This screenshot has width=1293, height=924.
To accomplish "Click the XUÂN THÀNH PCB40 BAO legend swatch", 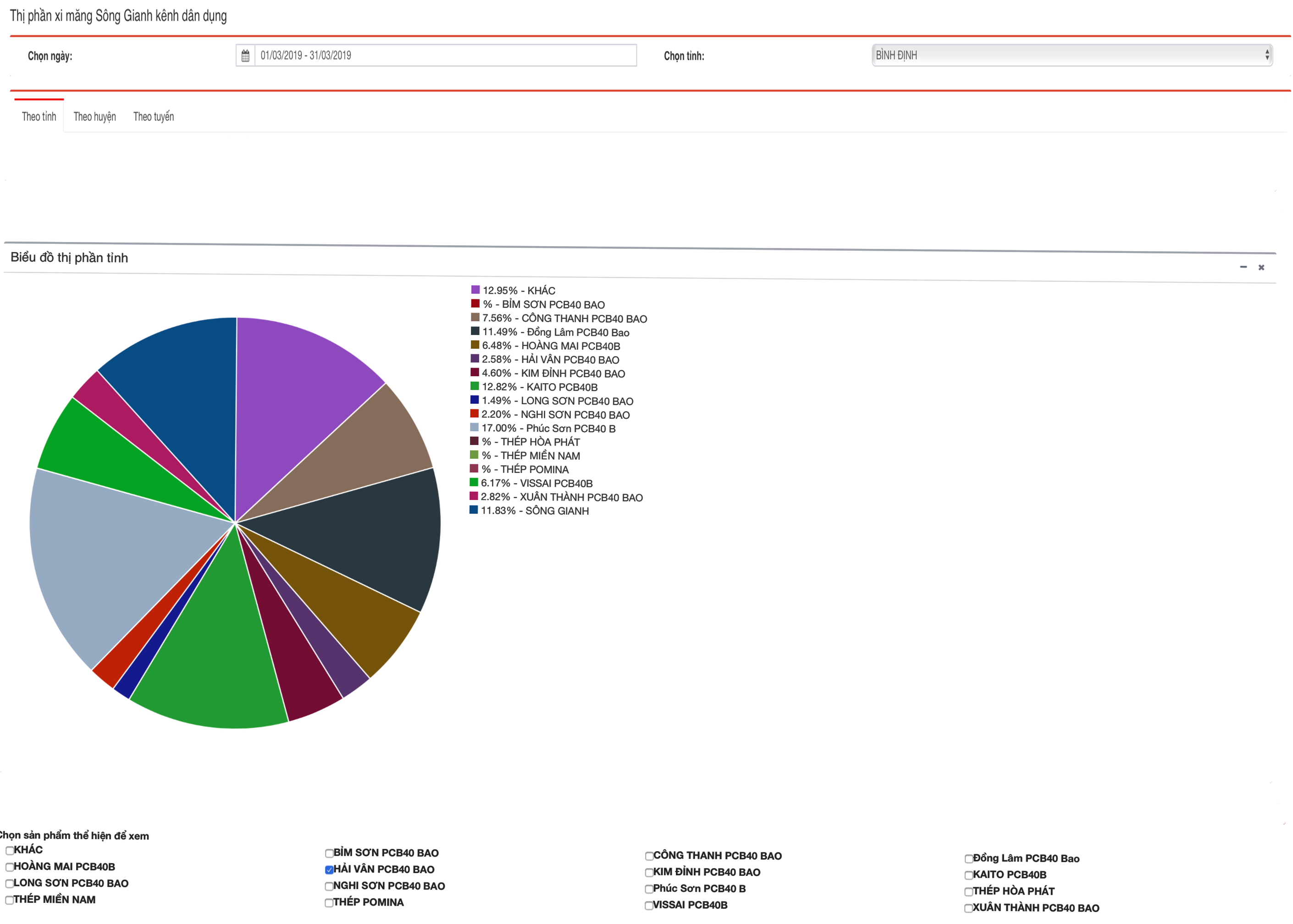I will tap(474, 495).
